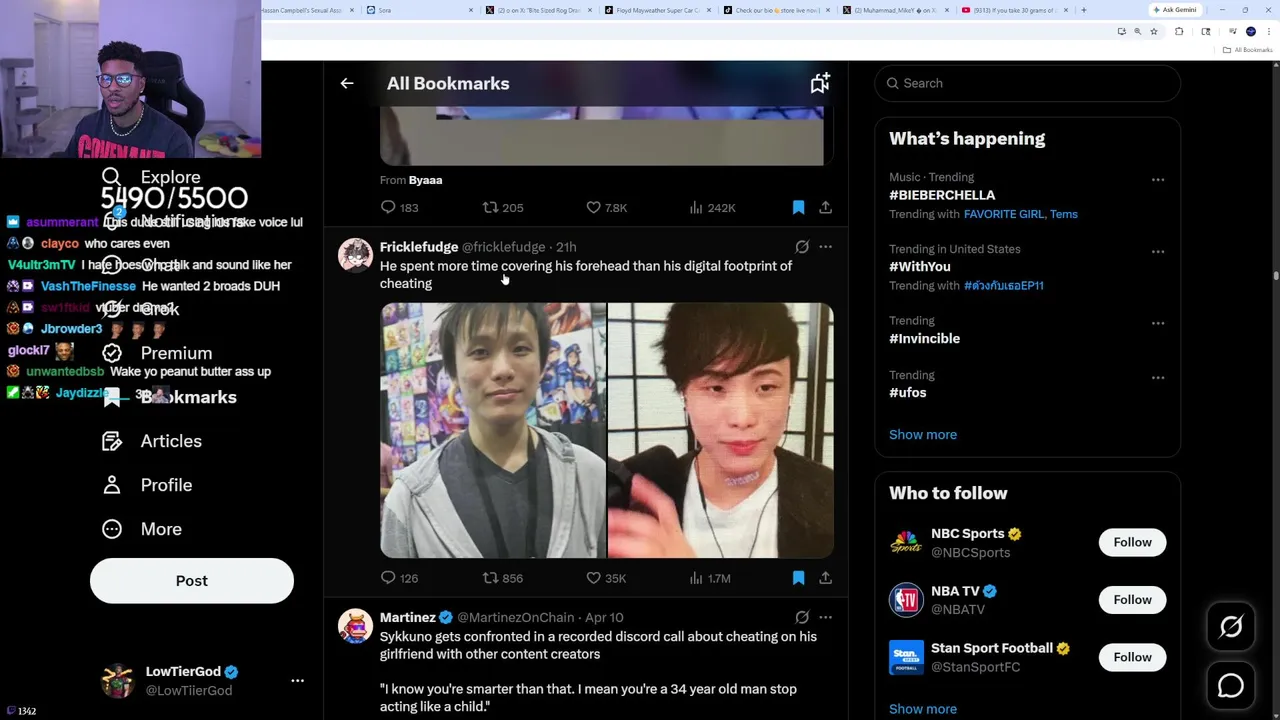Image resolution: width=1280 pixels, height=720 pixels.
Task: Open options for #WithYou trend
Action: (1158, 252)
